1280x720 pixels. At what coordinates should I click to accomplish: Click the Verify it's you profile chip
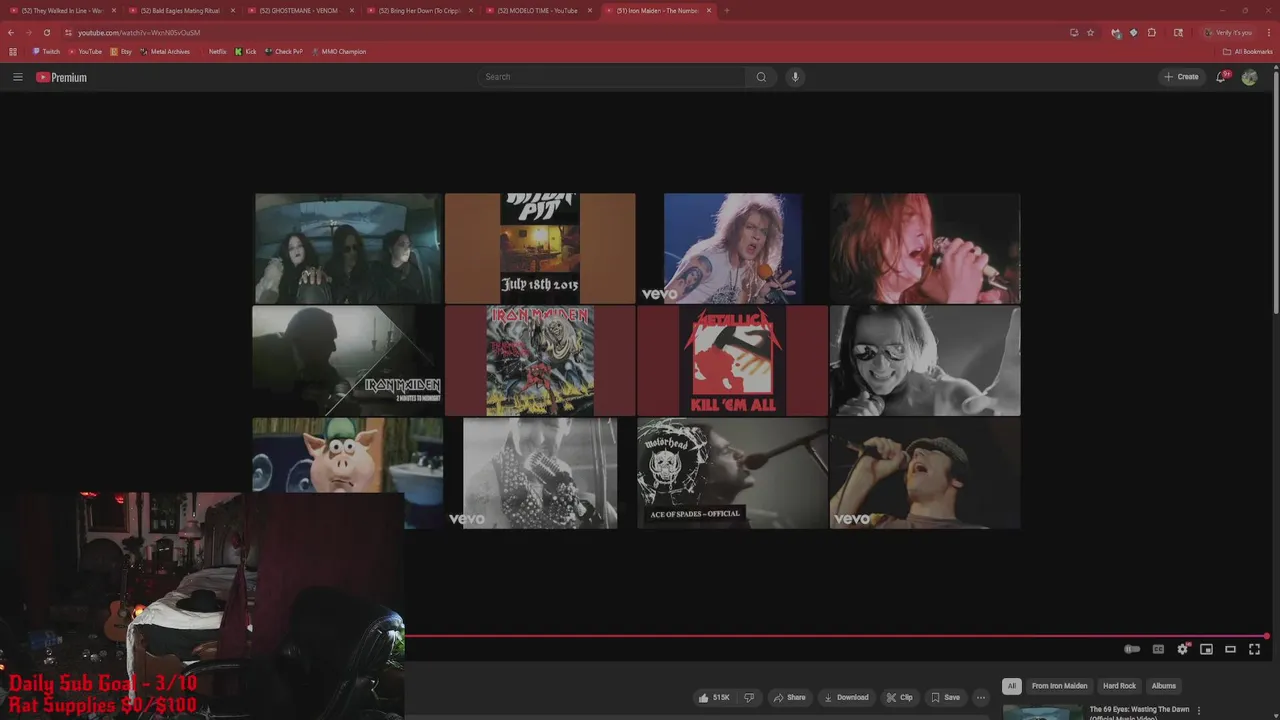(x=1229, y=32)
